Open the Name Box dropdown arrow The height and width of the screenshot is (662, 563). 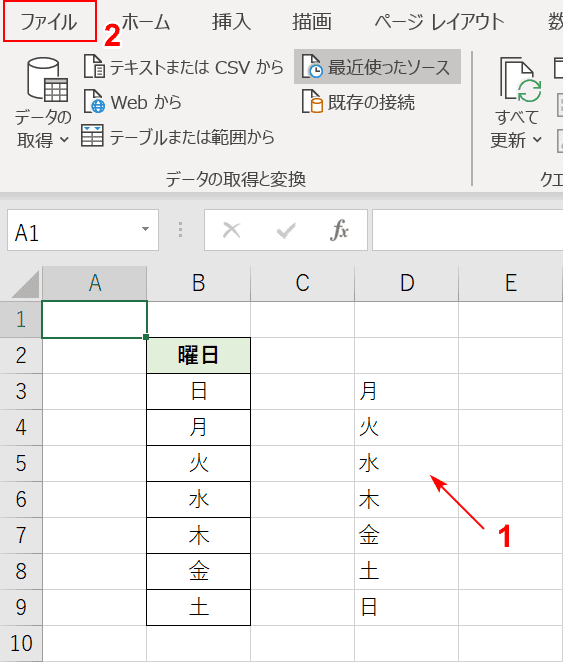(x=145, y=229)
